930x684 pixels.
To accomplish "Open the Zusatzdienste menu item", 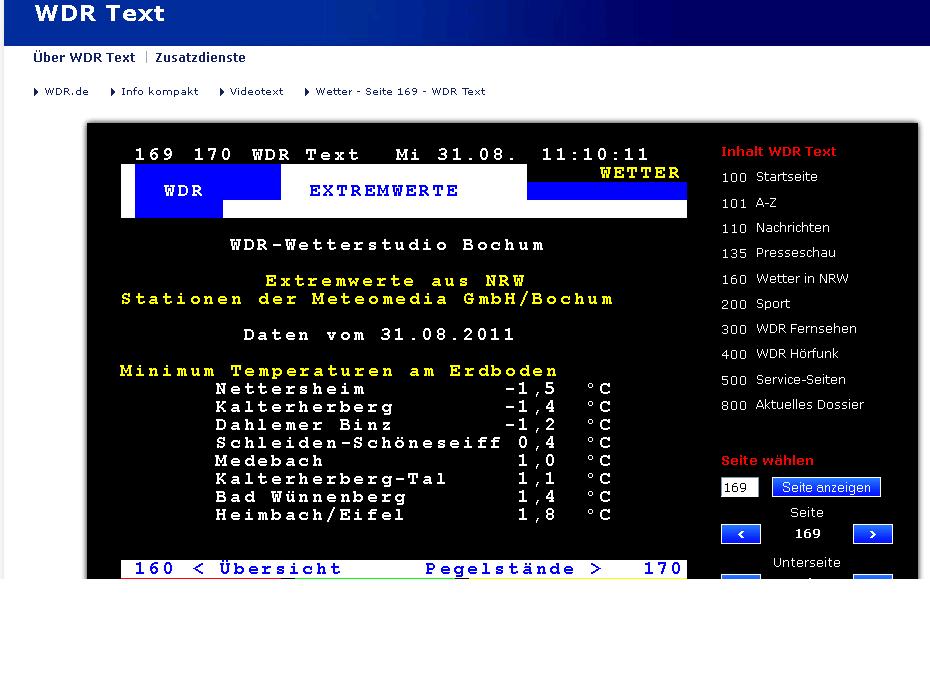I will coord(200,58).
